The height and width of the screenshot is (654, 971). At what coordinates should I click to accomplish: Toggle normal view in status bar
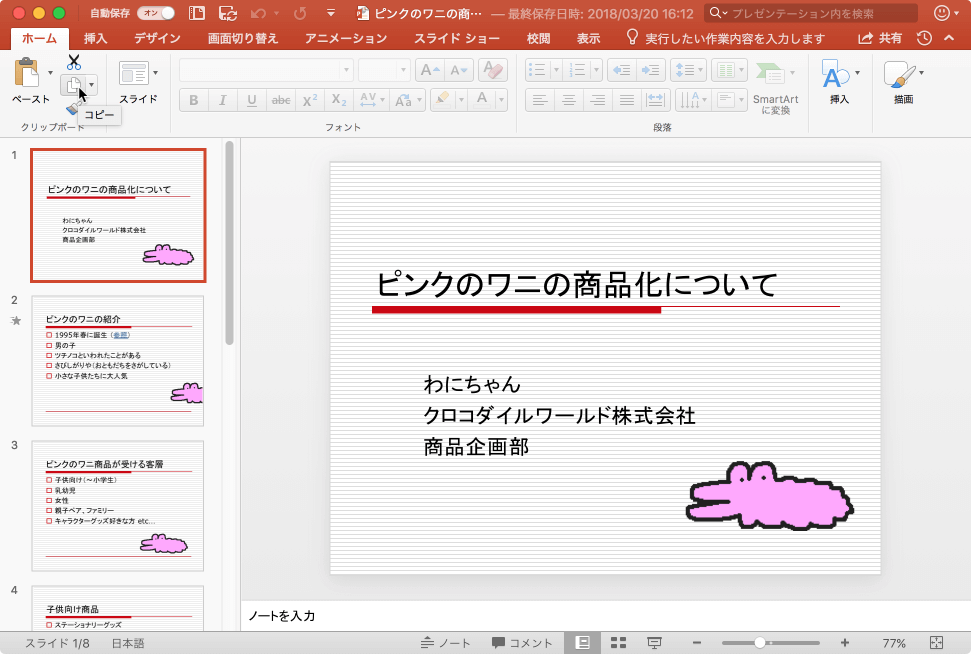582,643
